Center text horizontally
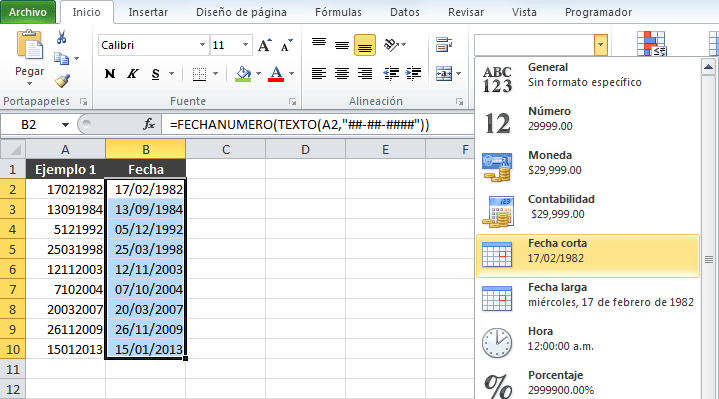Image resolution: width=719 pixels, height=399 pixels. click(342, 73)
